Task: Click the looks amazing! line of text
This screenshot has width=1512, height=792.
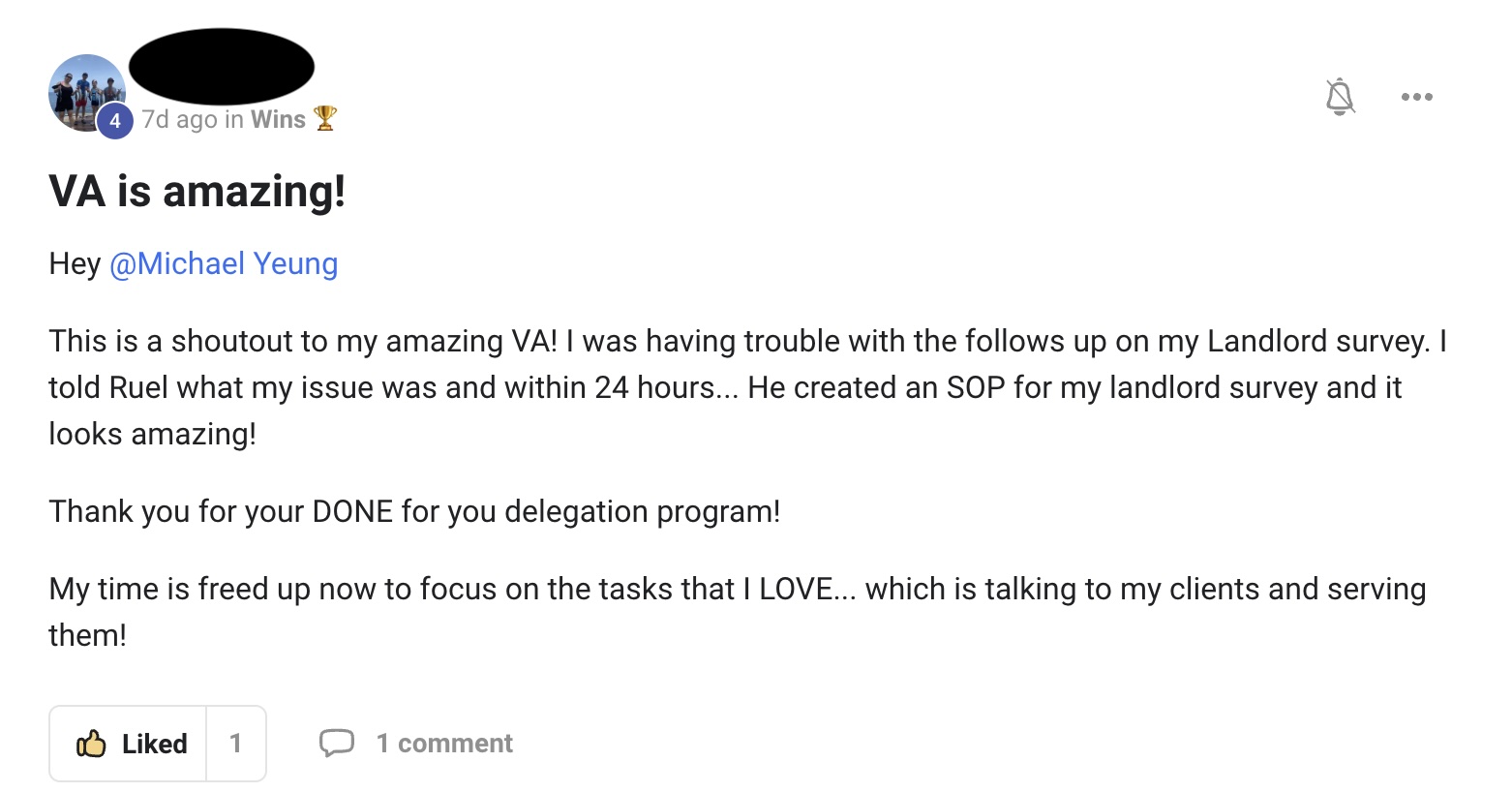Action: pos(153,434)
